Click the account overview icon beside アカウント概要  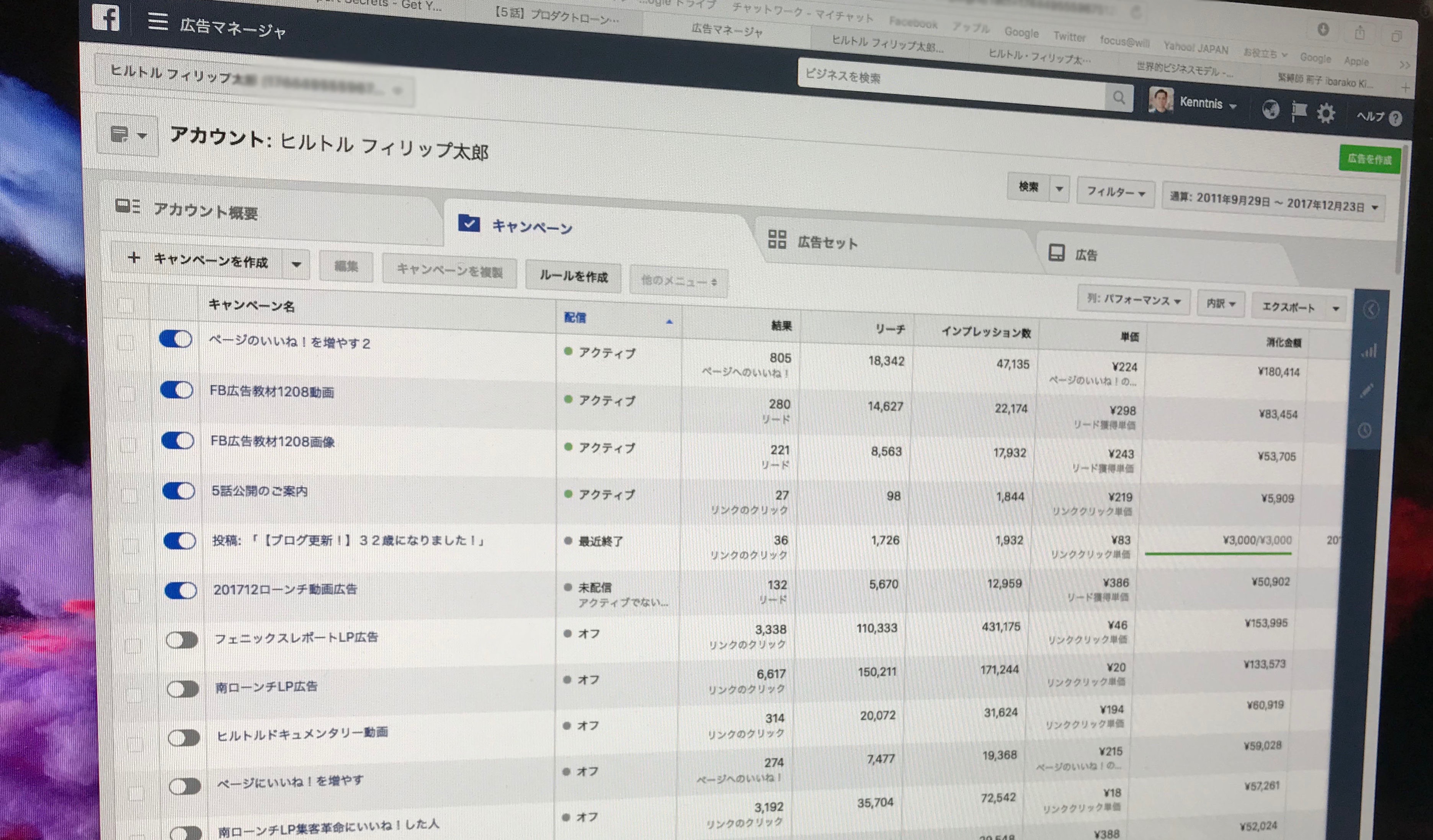127,206
